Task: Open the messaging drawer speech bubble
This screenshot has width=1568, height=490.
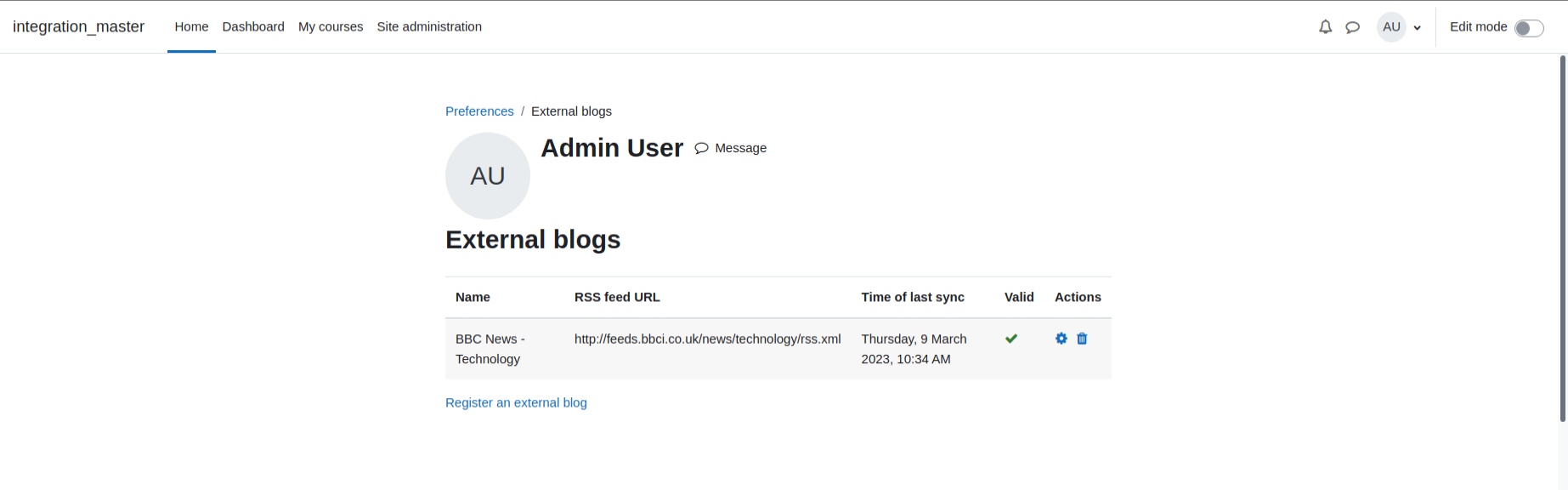Action: tap(1352, 27)
